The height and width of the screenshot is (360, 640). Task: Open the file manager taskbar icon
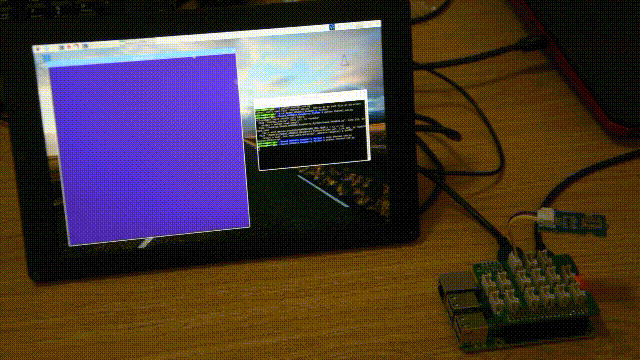pyautogui.click(x=69, y=47)
